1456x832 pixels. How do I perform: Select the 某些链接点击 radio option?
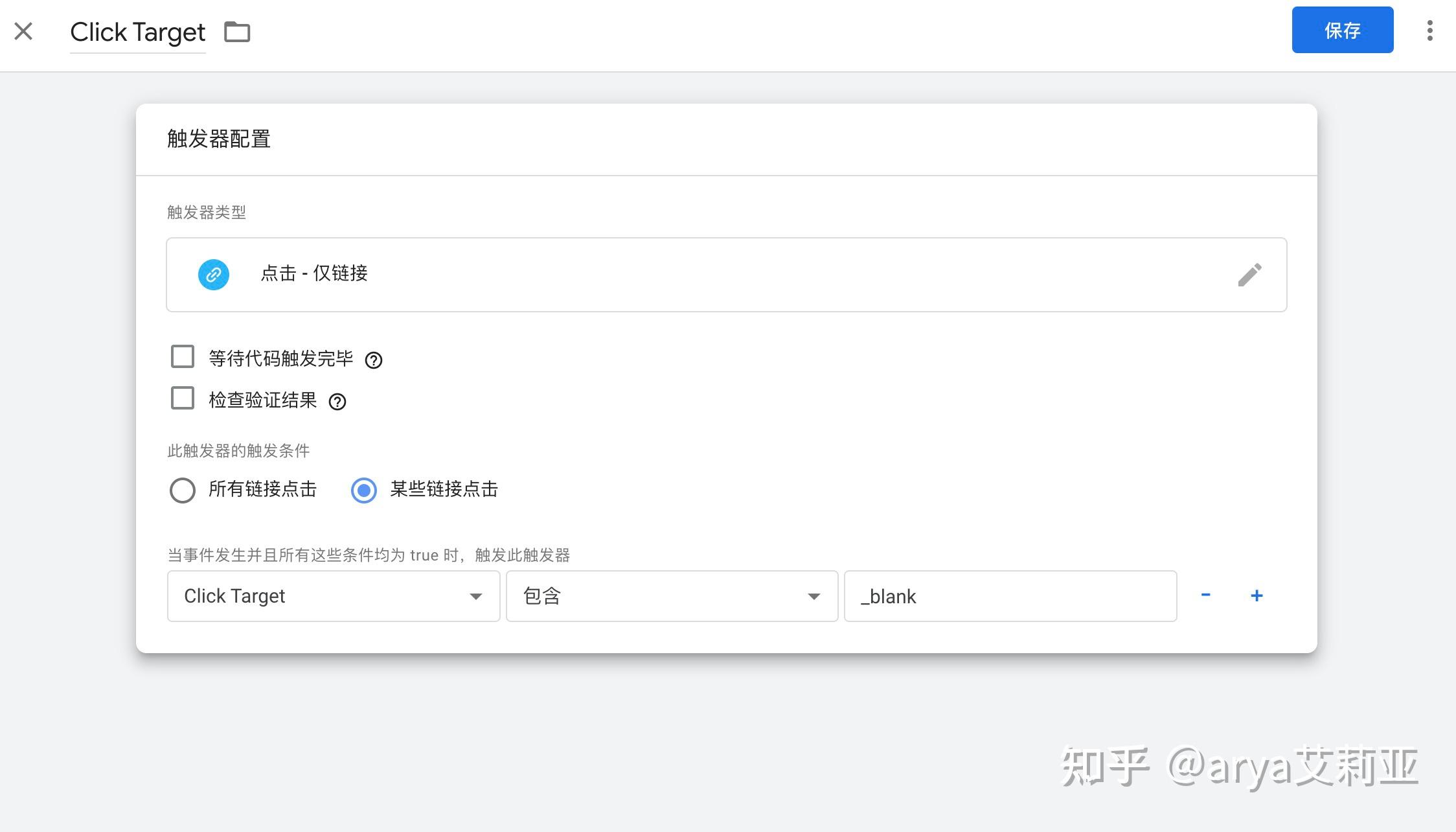(364, 490)
